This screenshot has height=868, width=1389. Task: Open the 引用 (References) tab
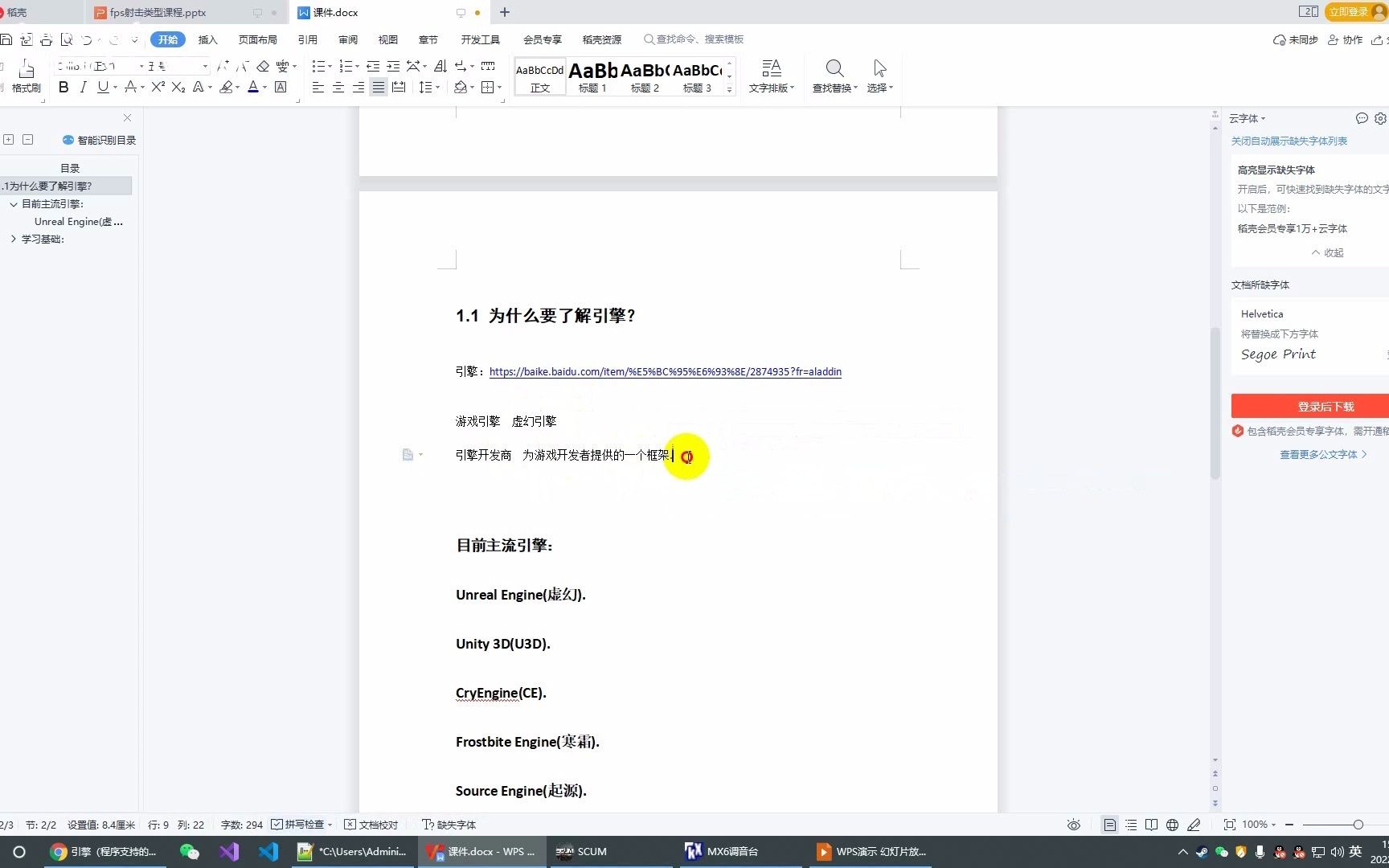coord(307,39)
